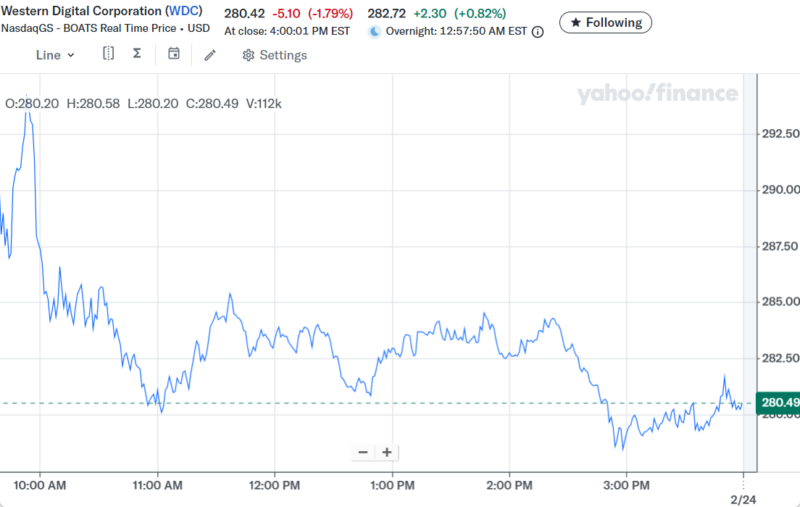800x507 pixels.
Task: Select the pencil draw tool
Action: pyautogui.click(x=210, y=55)
